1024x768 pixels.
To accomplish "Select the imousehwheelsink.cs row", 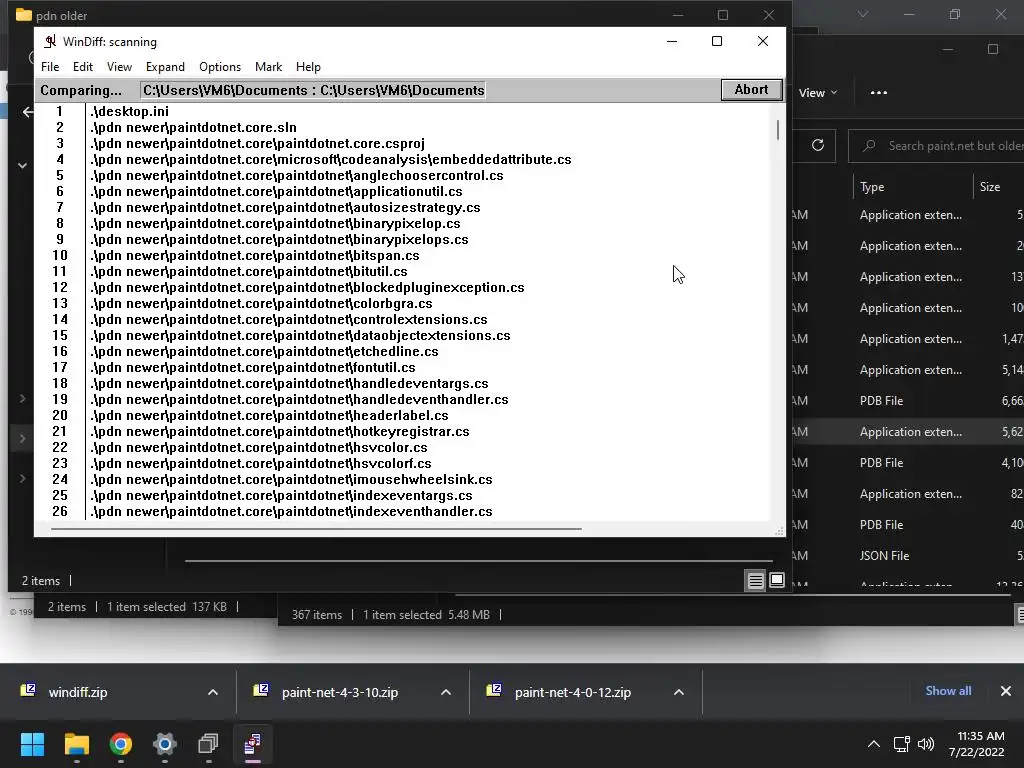I will tap(291, 479).
